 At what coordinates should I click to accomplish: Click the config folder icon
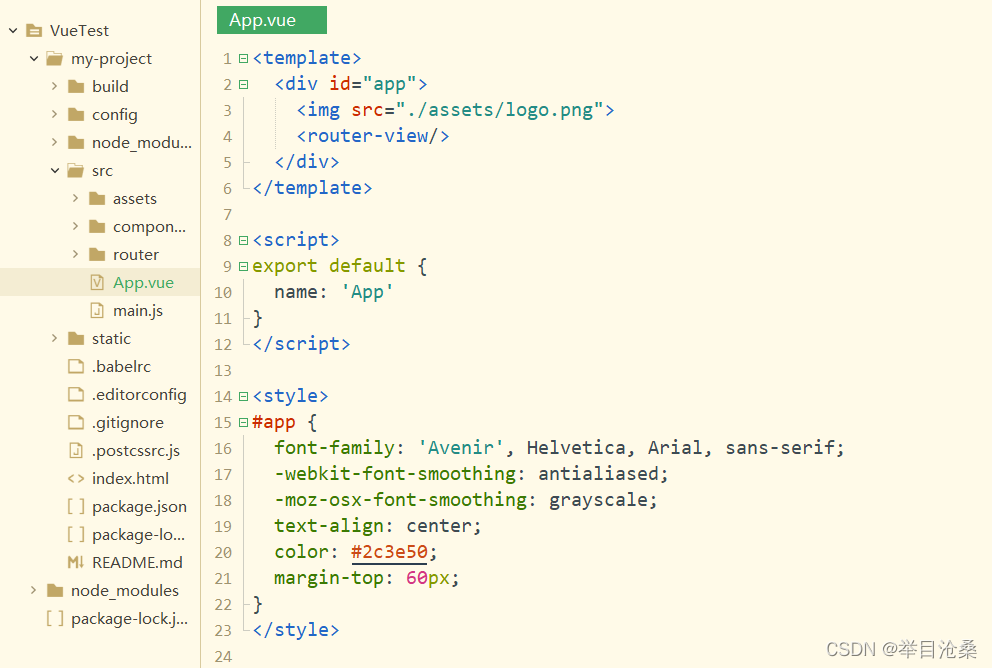pyautogui.click(x=76, y=114)
